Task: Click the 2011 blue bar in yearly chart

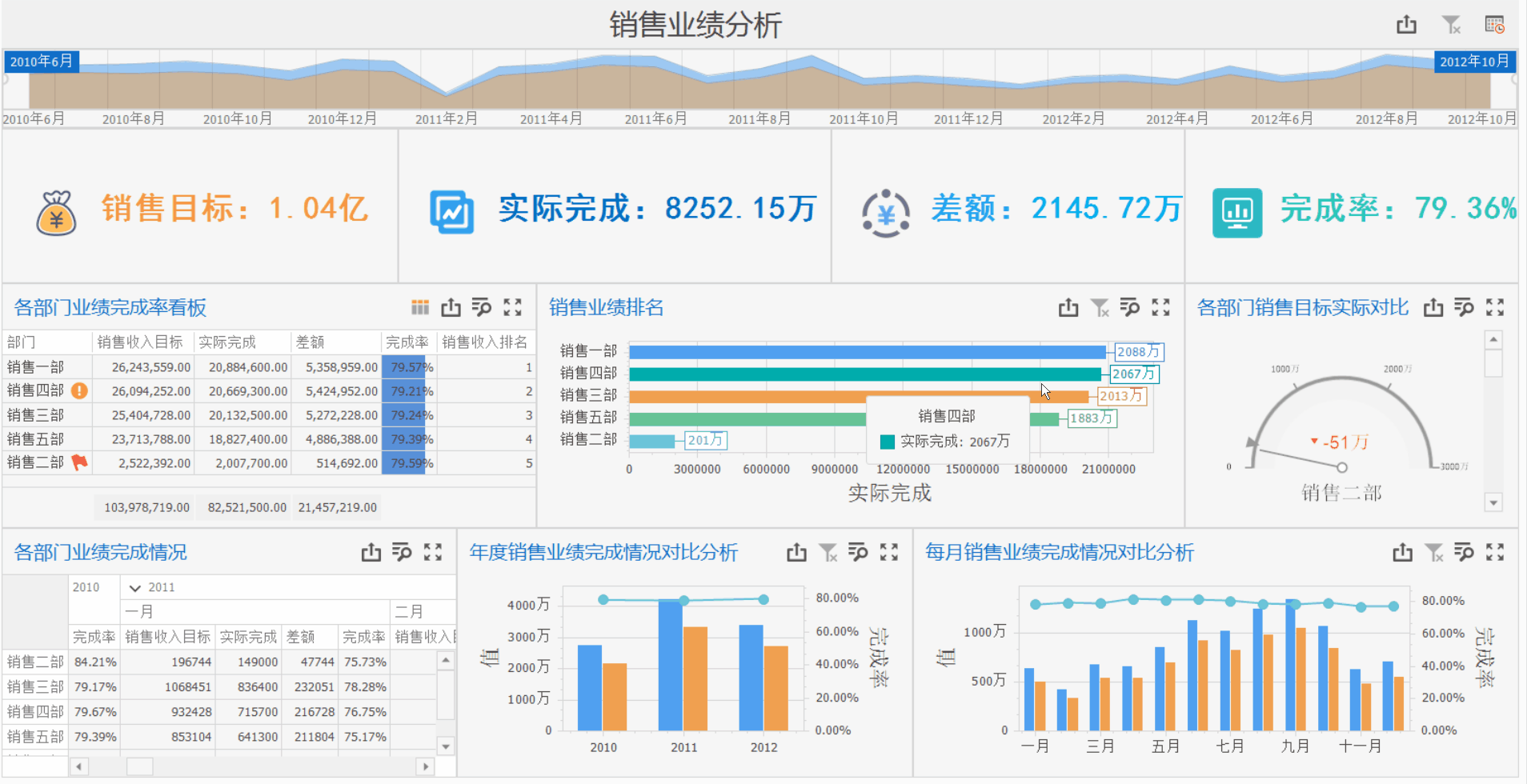Action: pyautogui.click(x=670, y=664)
